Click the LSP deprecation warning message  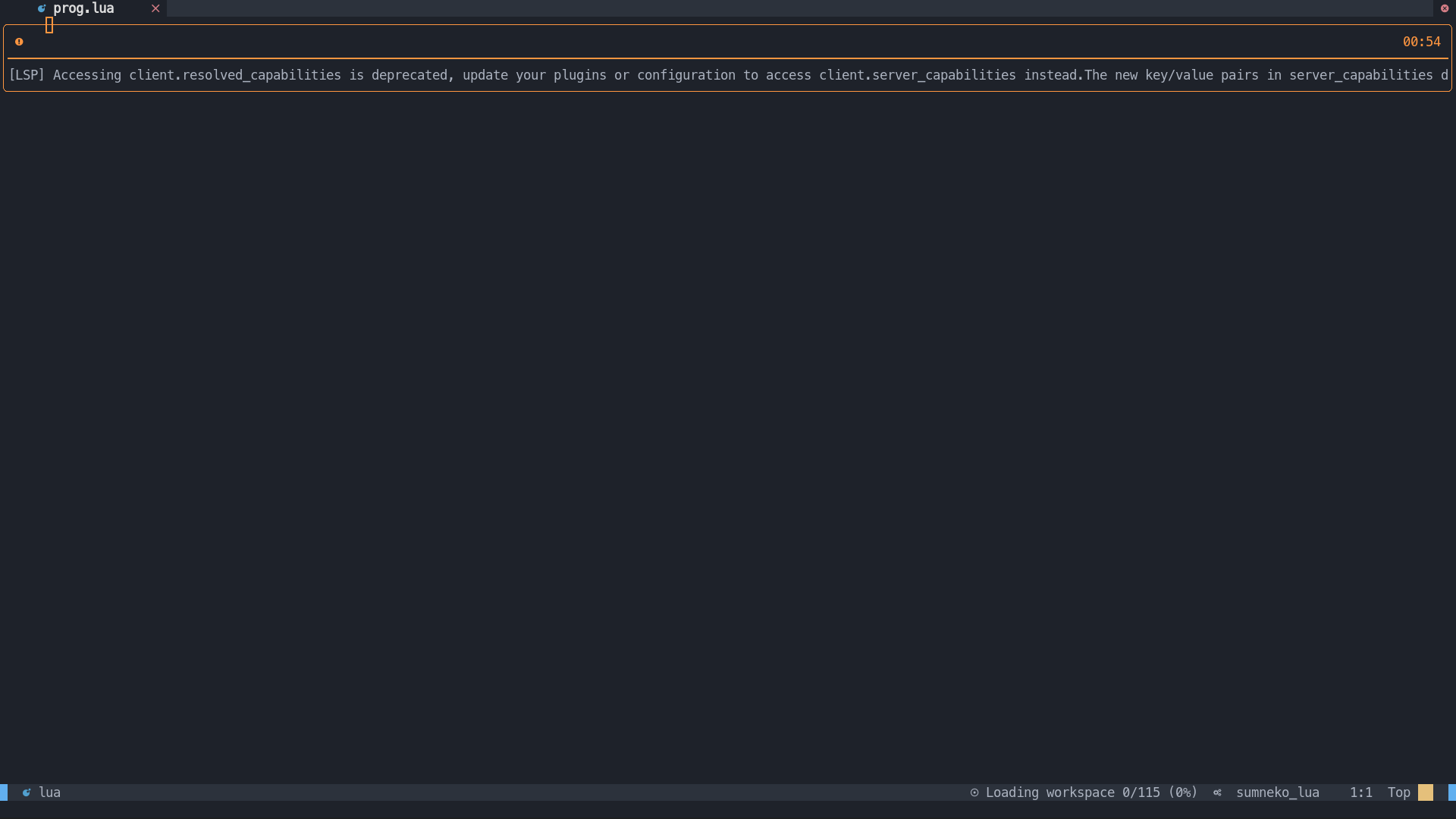pyautogui.click(x=728, y=75)
